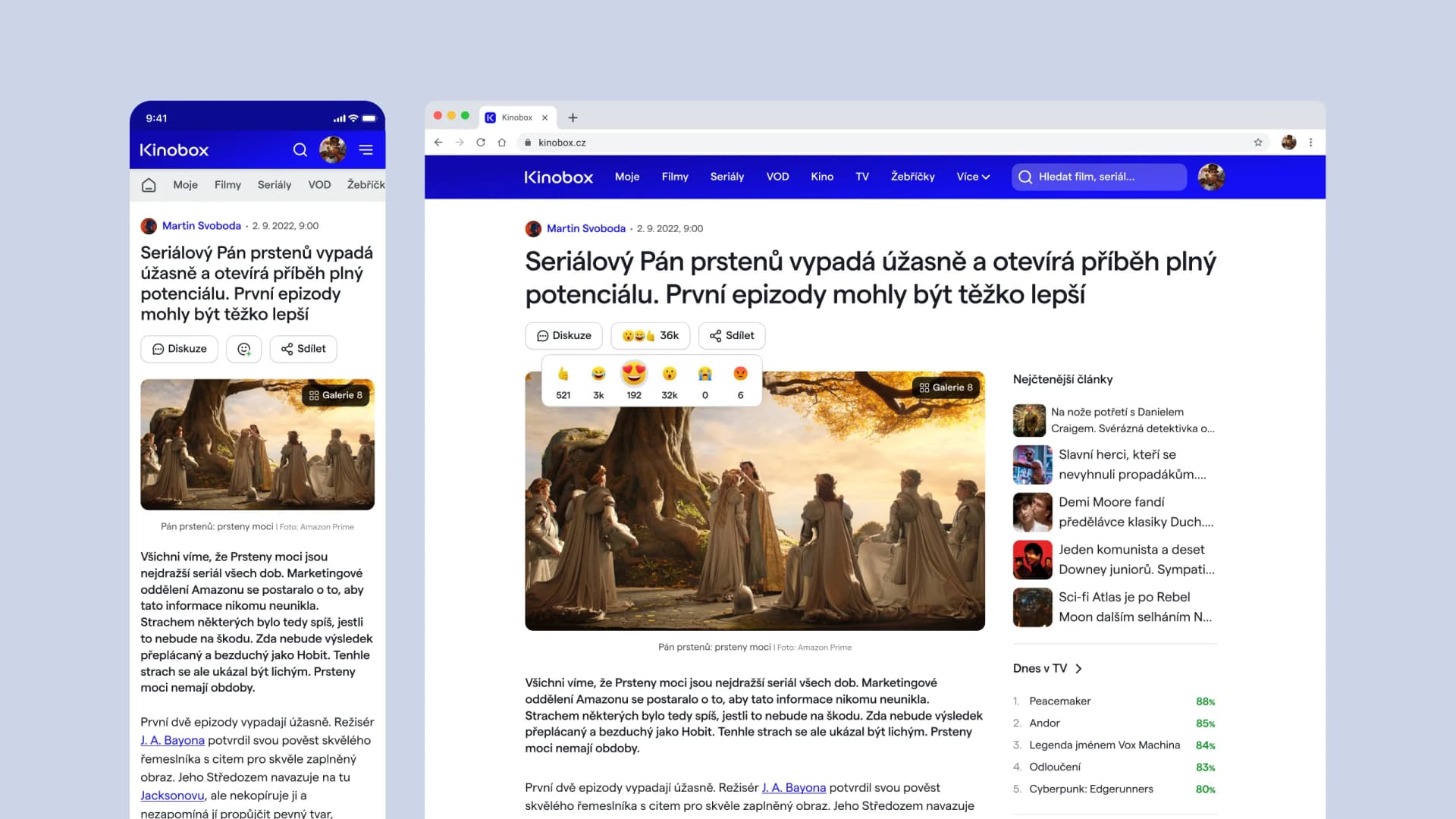The width and height of the screenshot is (1456, 819).
Task: Open Moje in desktop navigation
Action: [x=627, y=177]
